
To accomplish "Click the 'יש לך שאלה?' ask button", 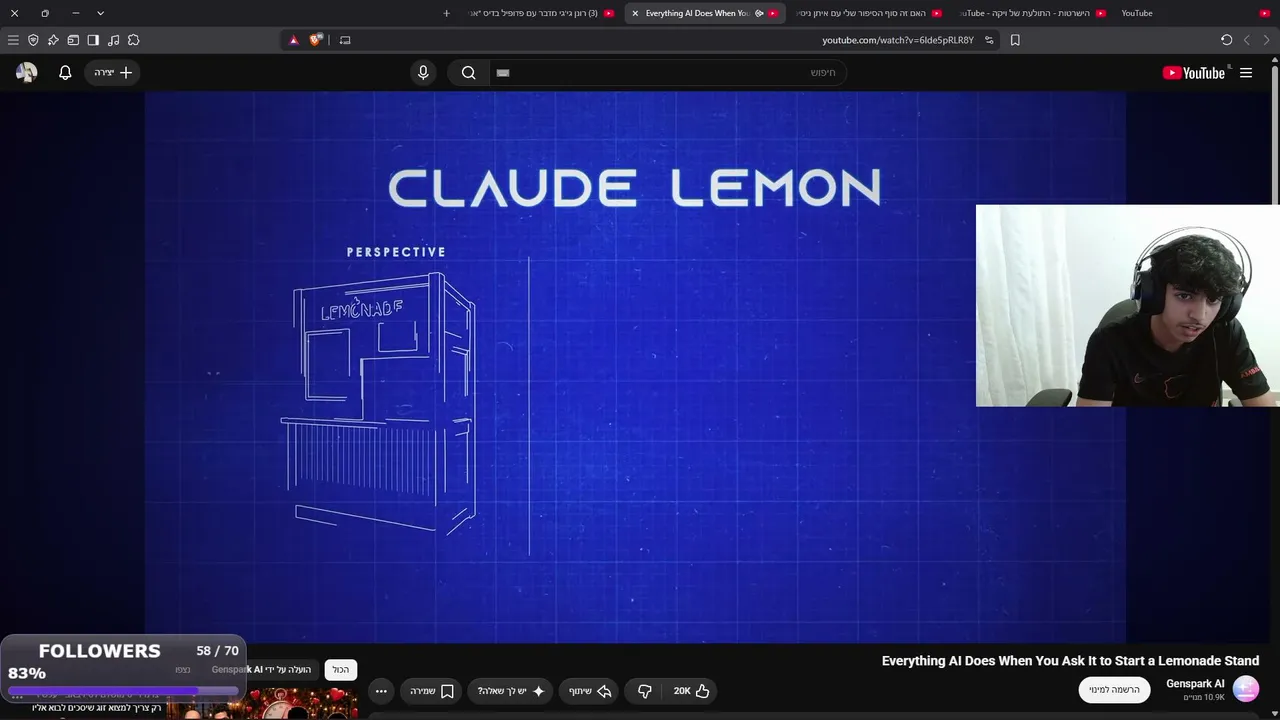I will pos(510,691).
